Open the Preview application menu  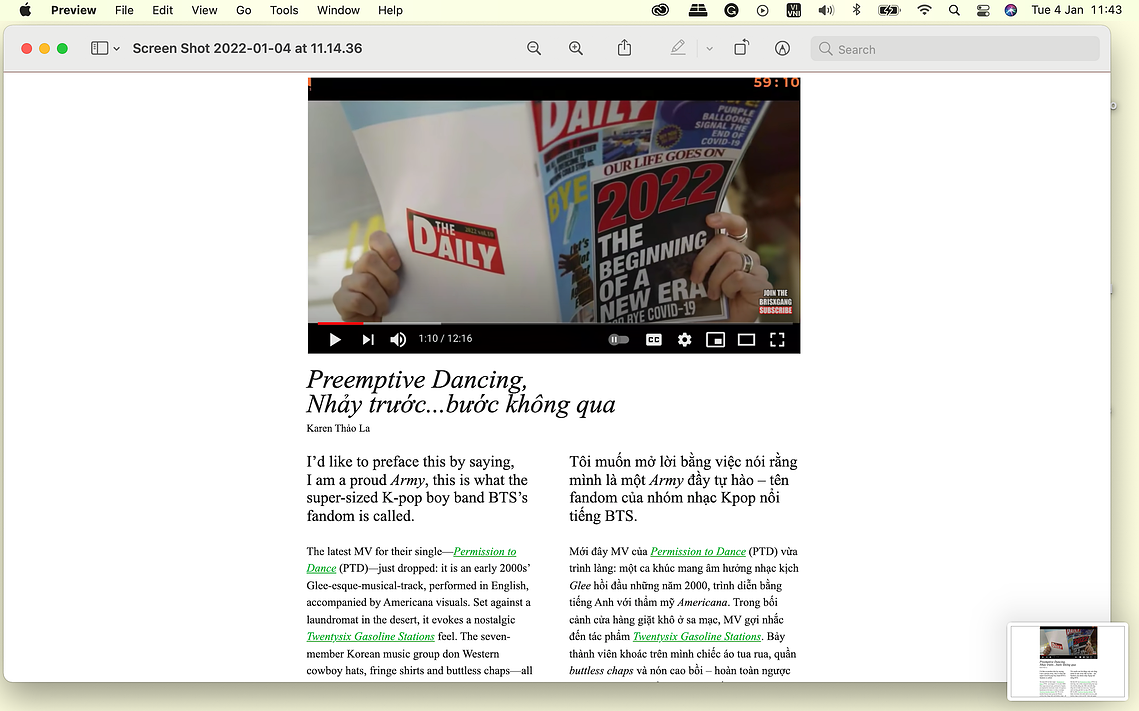[73, 10]
